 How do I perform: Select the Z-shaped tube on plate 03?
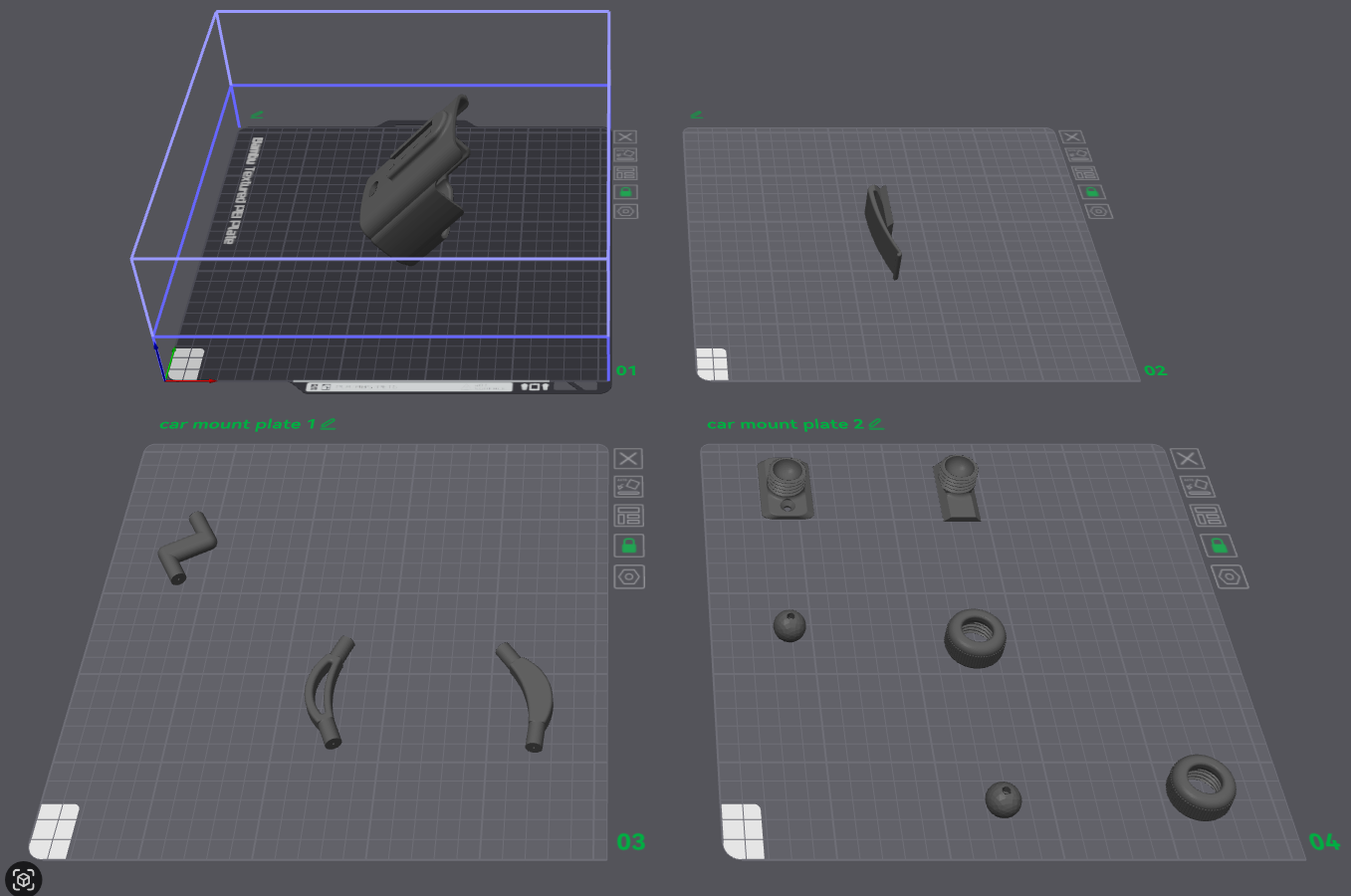point(186,548)
